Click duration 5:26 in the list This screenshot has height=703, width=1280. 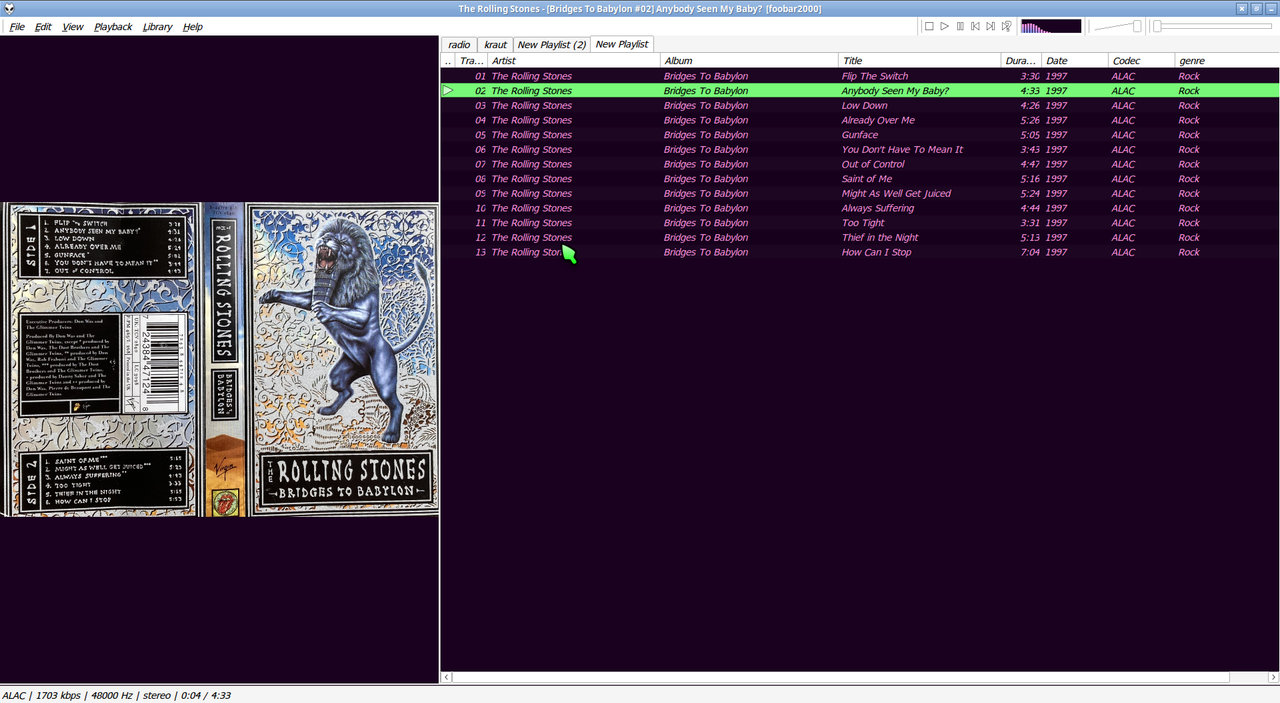click(1029, 120)
